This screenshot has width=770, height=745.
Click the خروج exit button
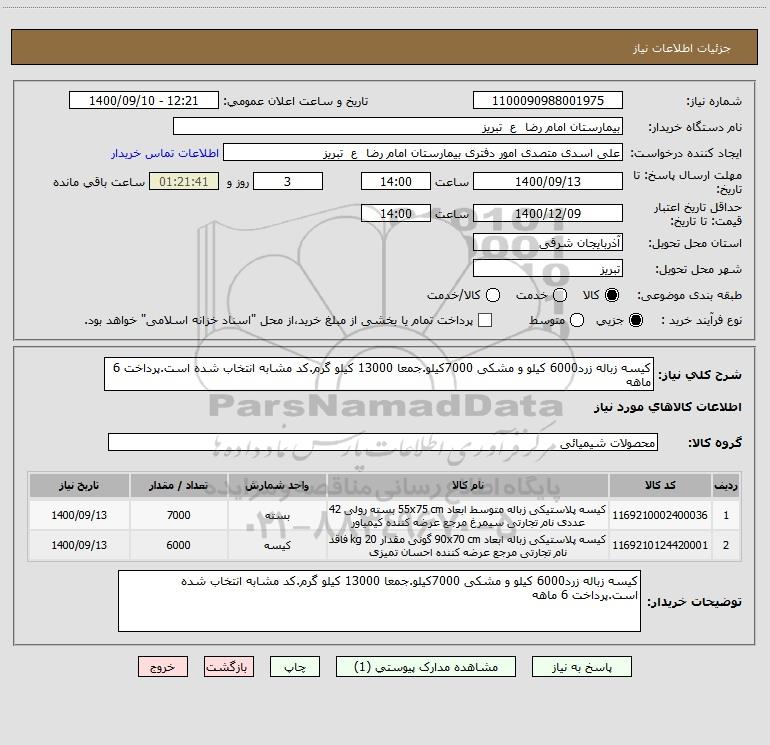pyautogui.click(x=163, y=667)
